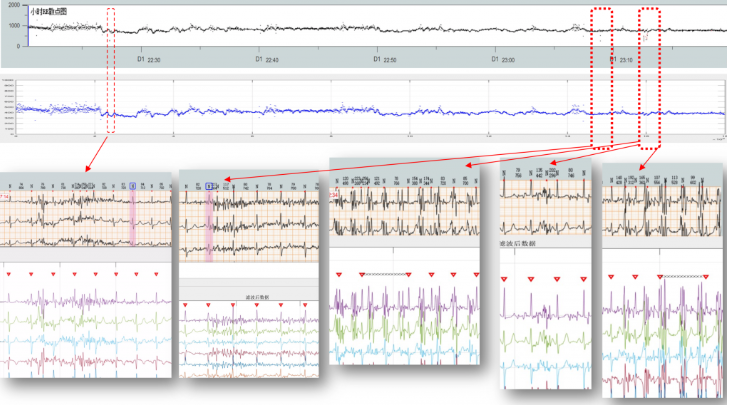Click the first red triangle marker in second panel

(185, 305)
